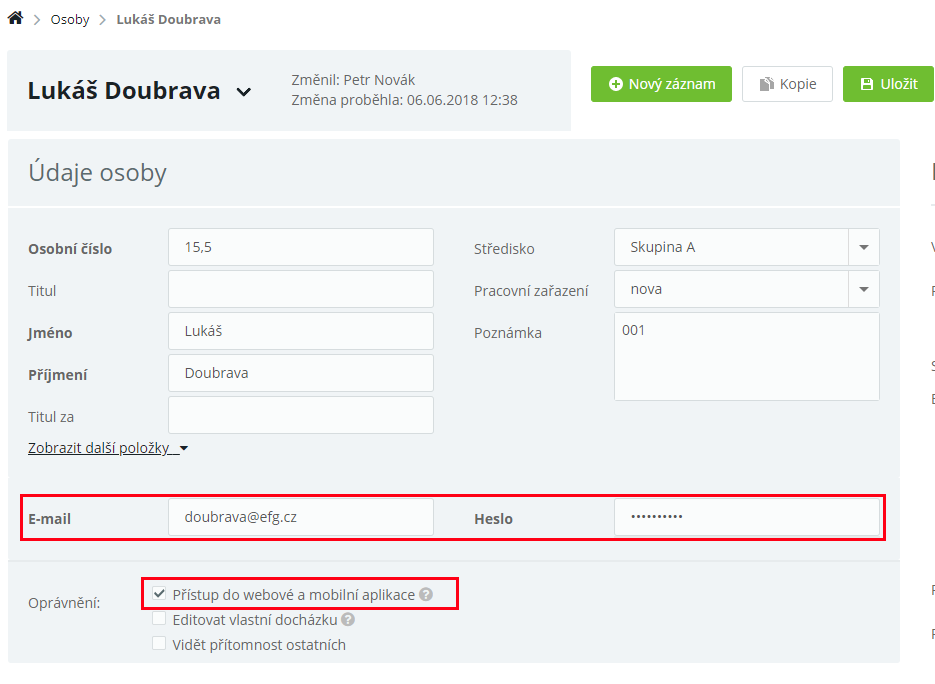Viewport: 935px width, 684px height.
Task: Click the Nový záznam button
Action: tap(661, 84)
